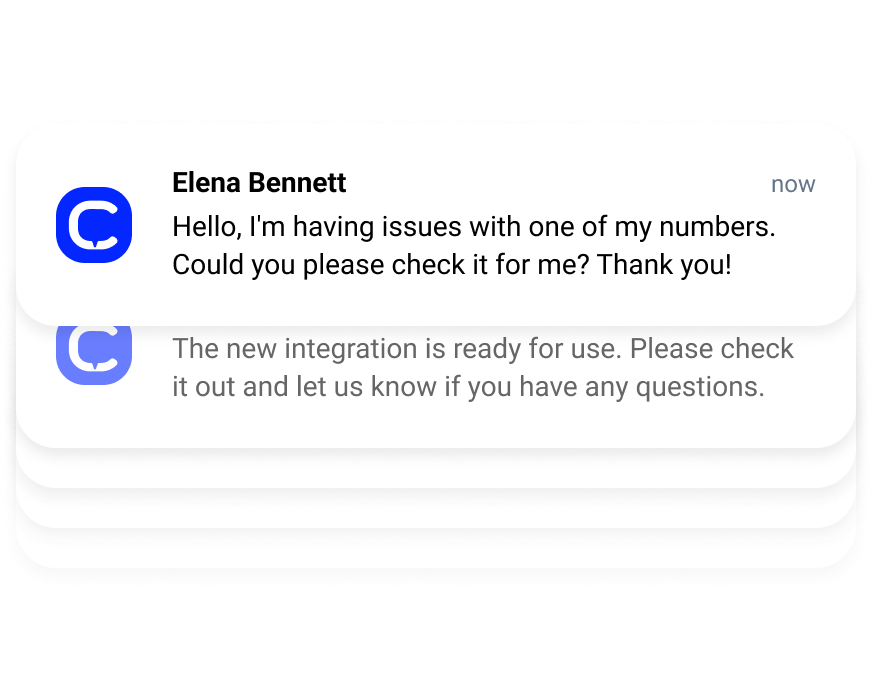The height and width of the screenshot is (690, 872).
Task: Click "one of my numbers" in the message
Action: (661, 227)
